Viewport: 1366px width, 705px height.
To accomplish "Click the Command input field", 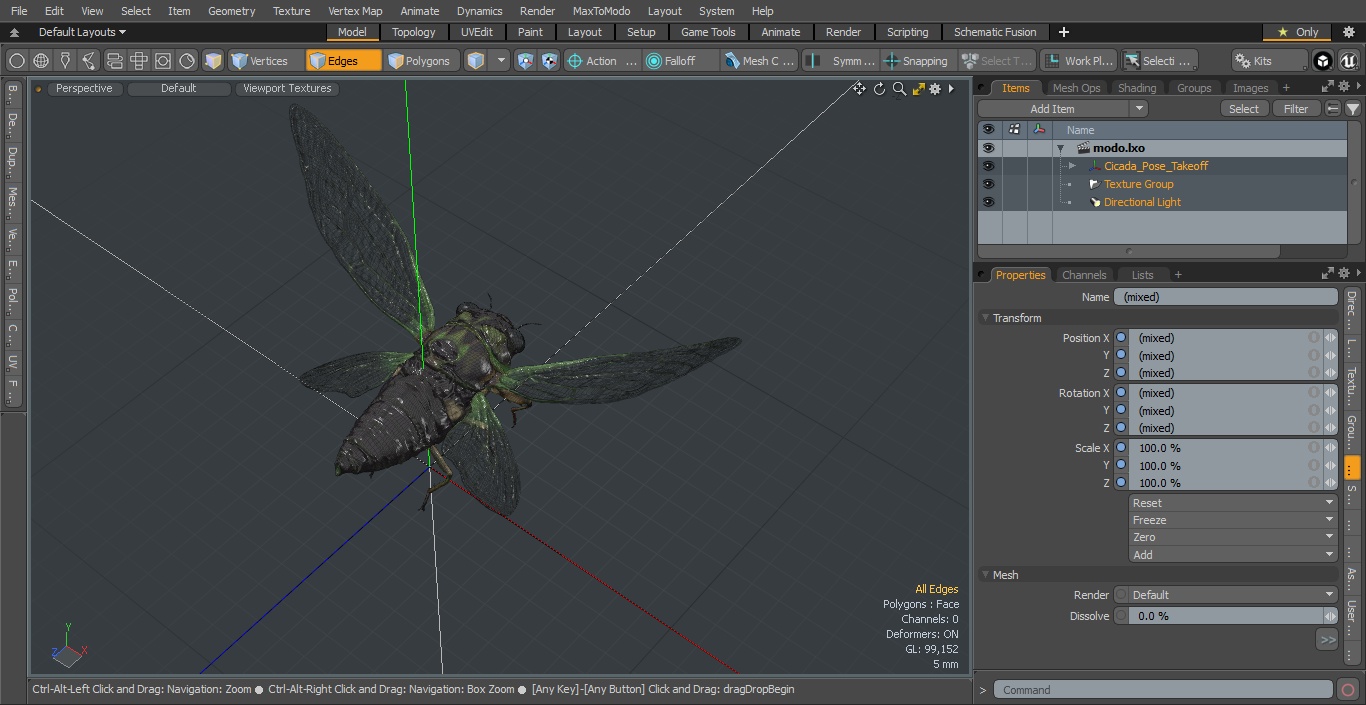I will tap(1163, 690).
